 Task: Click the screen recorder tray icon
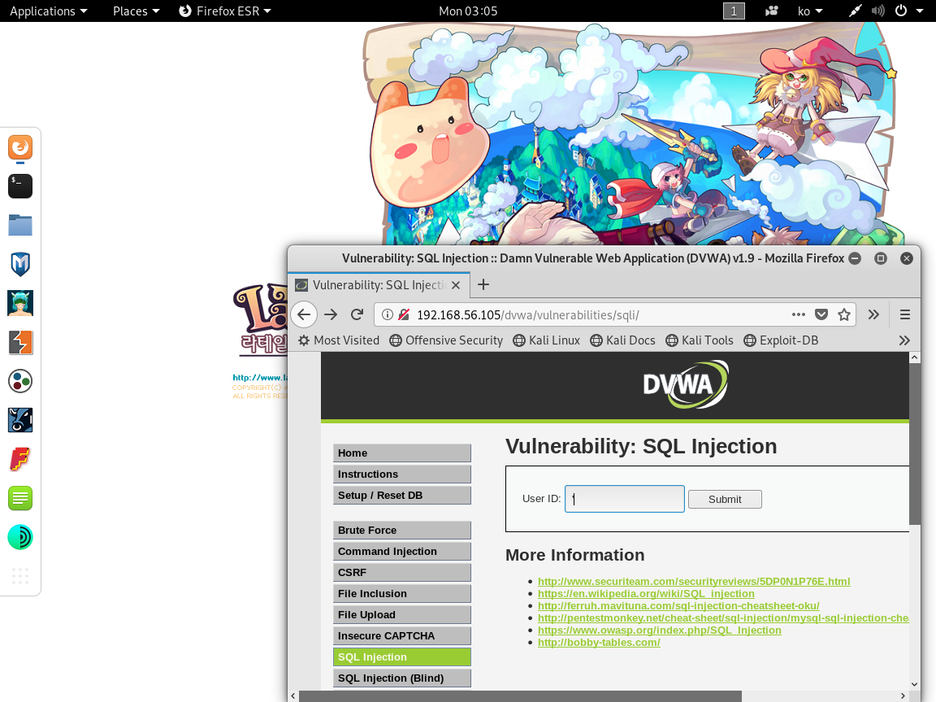pyautogui.click(x=771, y=11)
